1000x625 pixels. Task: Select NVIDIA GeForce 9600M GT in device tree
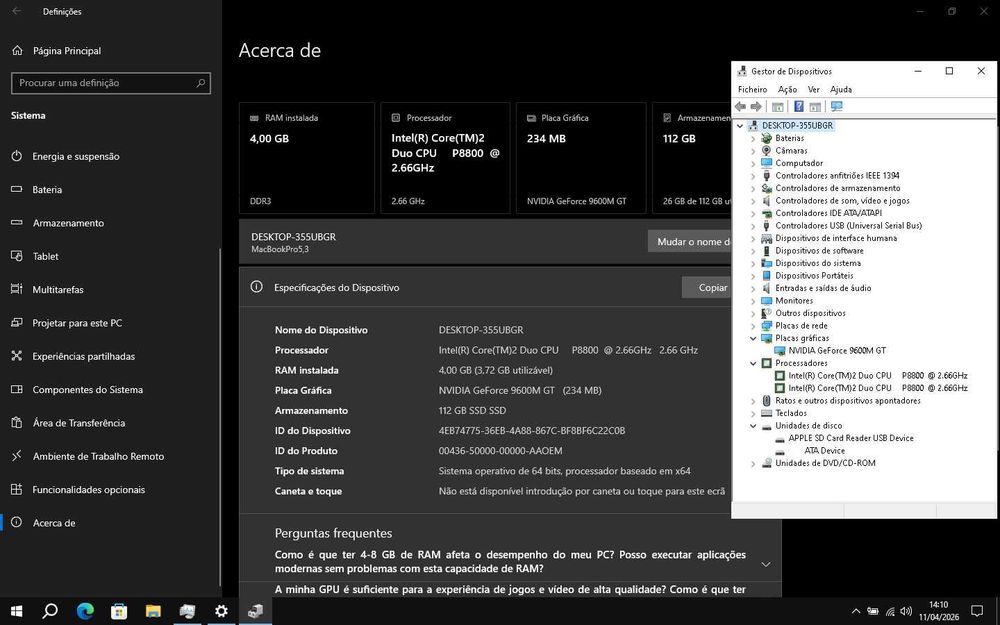pos(836,351)
